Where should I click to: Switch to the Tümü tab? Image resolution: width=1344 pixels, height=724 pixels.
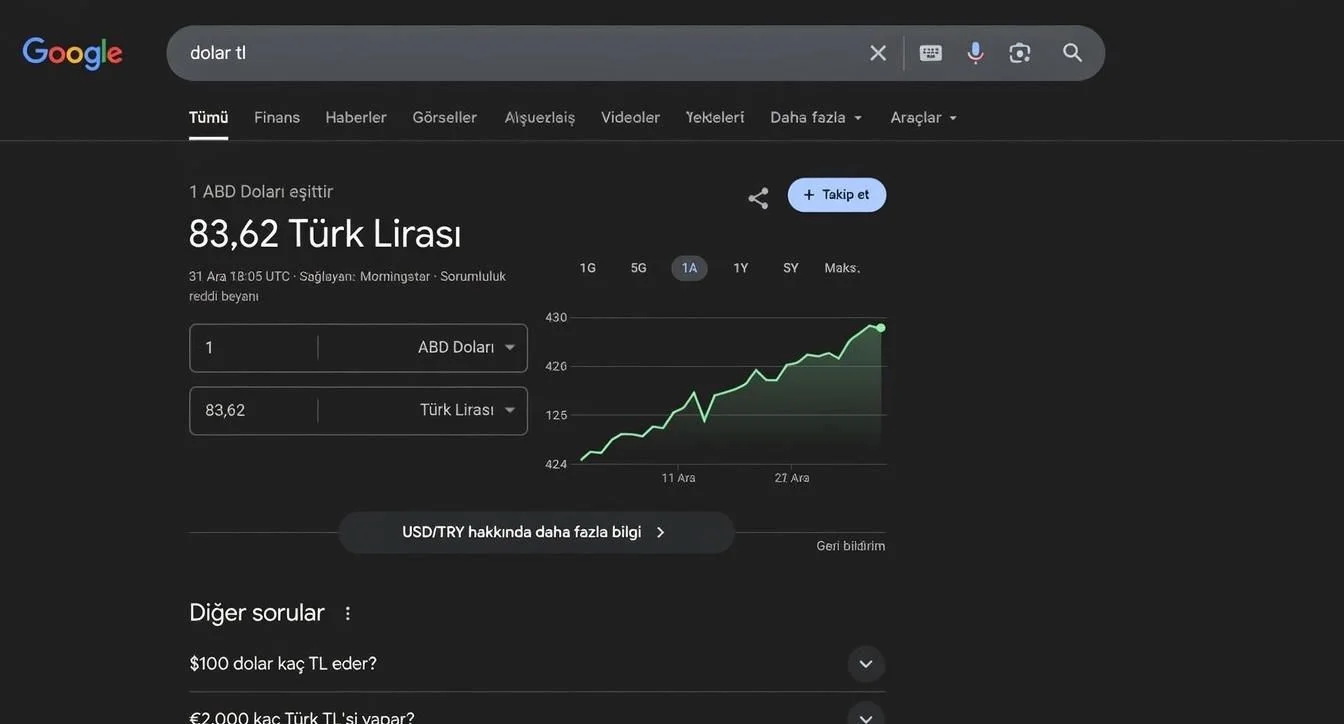tap(209, 117)
